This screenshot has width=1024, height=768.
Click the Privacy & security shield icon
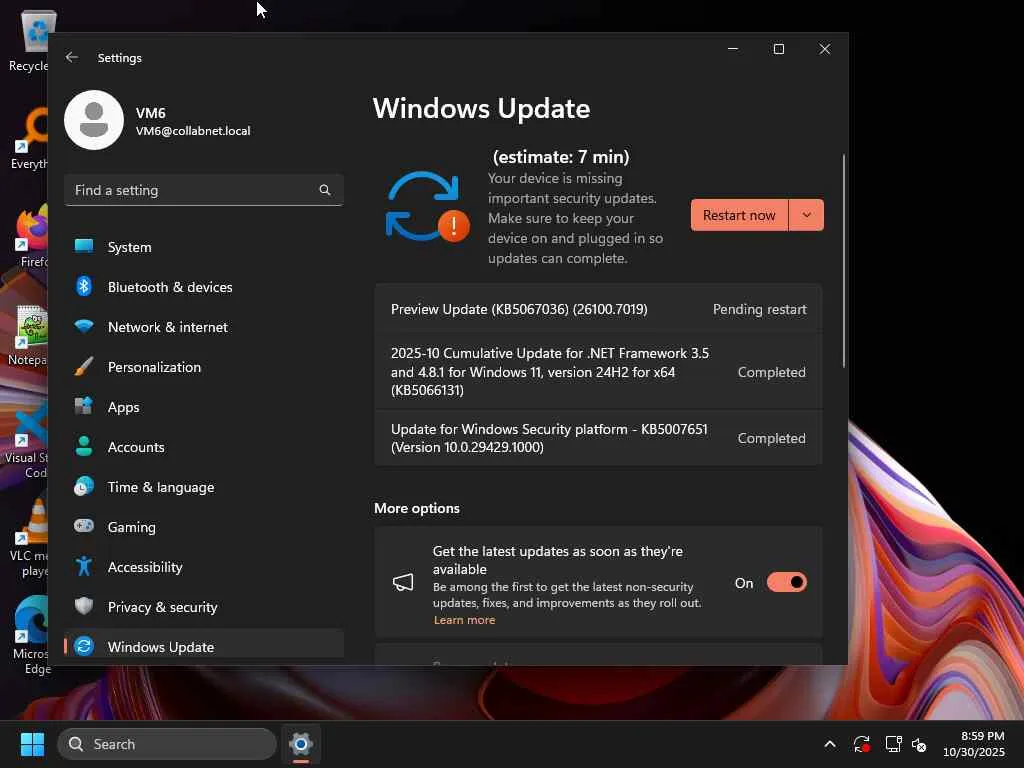coord(84,606)
